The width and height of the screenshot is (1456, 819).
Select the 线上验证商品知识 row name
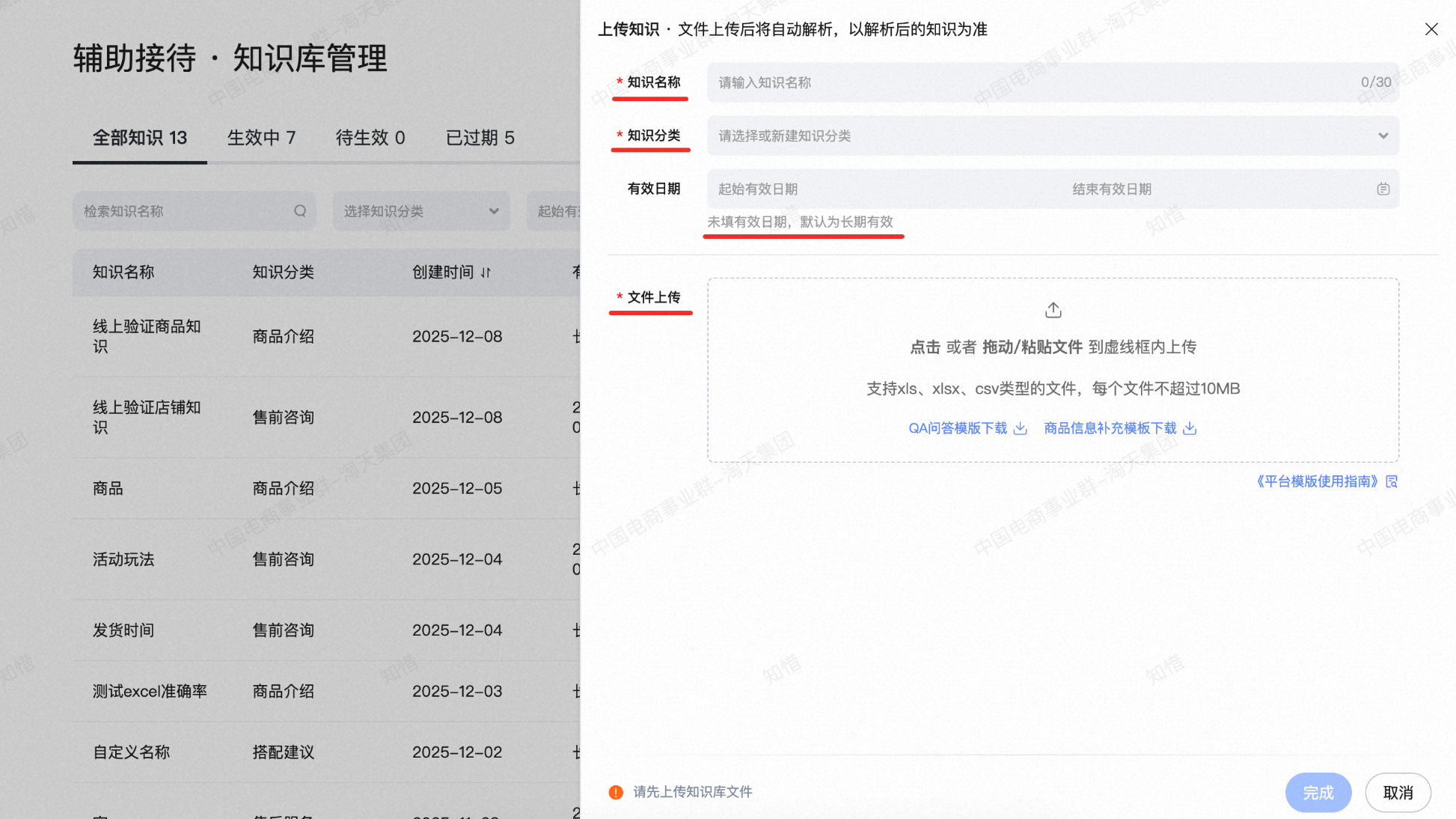click(147, 336)
